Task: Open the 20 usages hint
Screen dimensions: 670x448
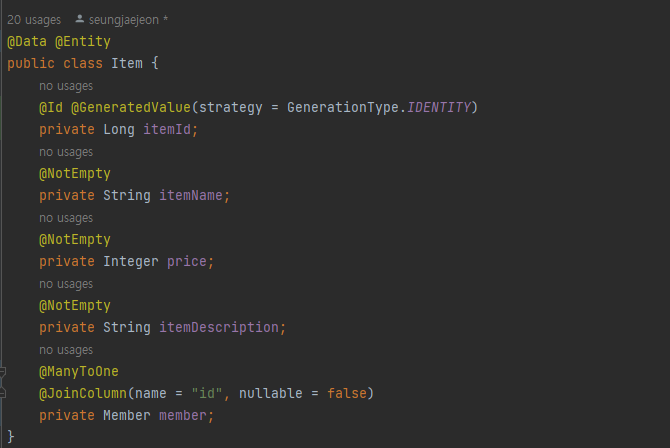Action: pos(34,20)
